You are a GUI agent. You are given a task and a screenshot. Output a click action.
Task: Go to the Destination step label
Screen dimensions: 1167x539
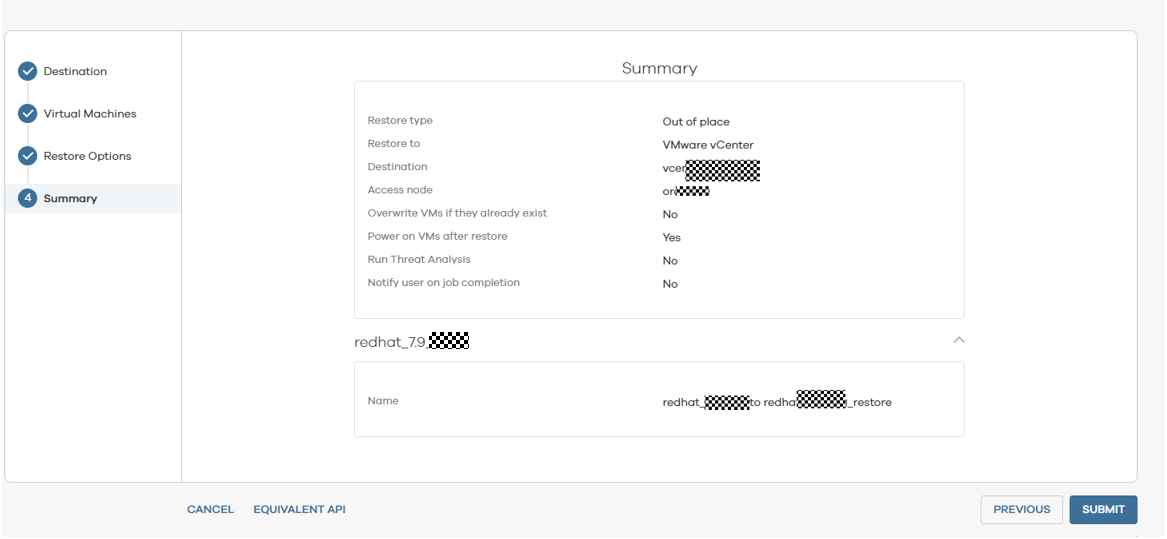click(75, 72)
